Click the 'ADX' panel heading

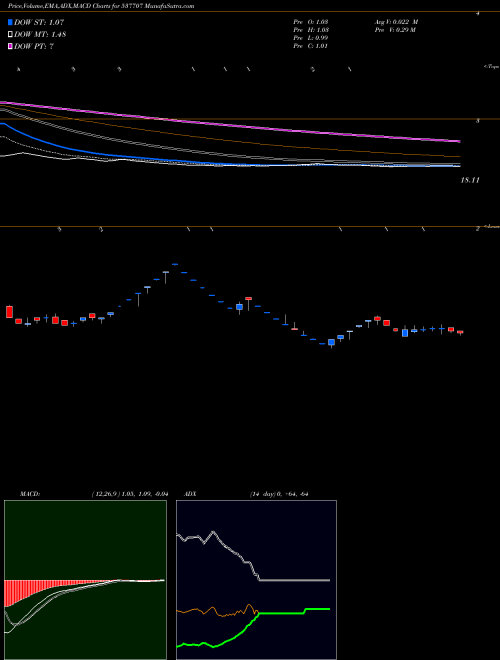tap(190, 494)
